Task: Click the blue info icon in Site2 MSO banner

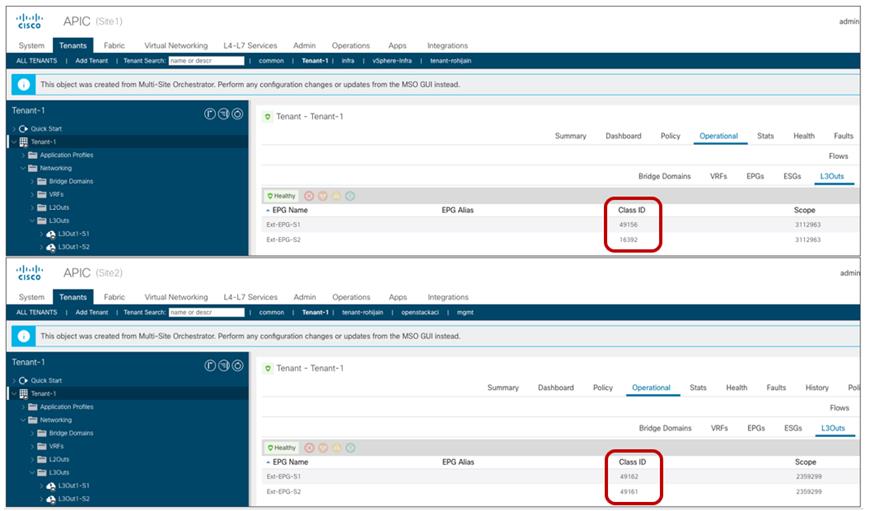Action: coord(23,336)
